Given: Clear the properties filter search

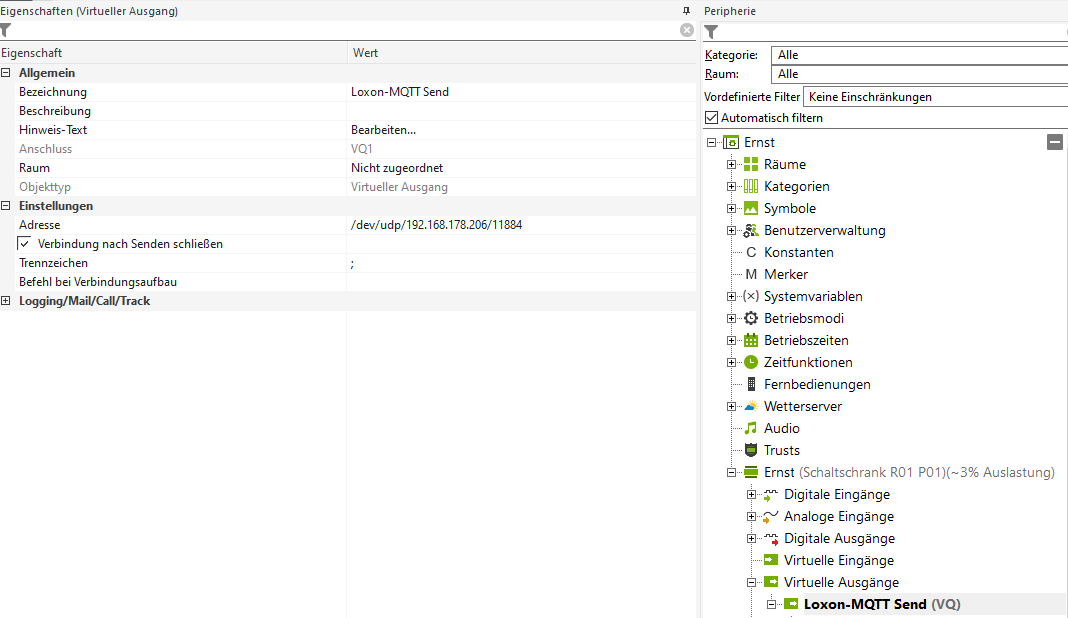Looking at the screenshot, I should click(x=687, y=30).
